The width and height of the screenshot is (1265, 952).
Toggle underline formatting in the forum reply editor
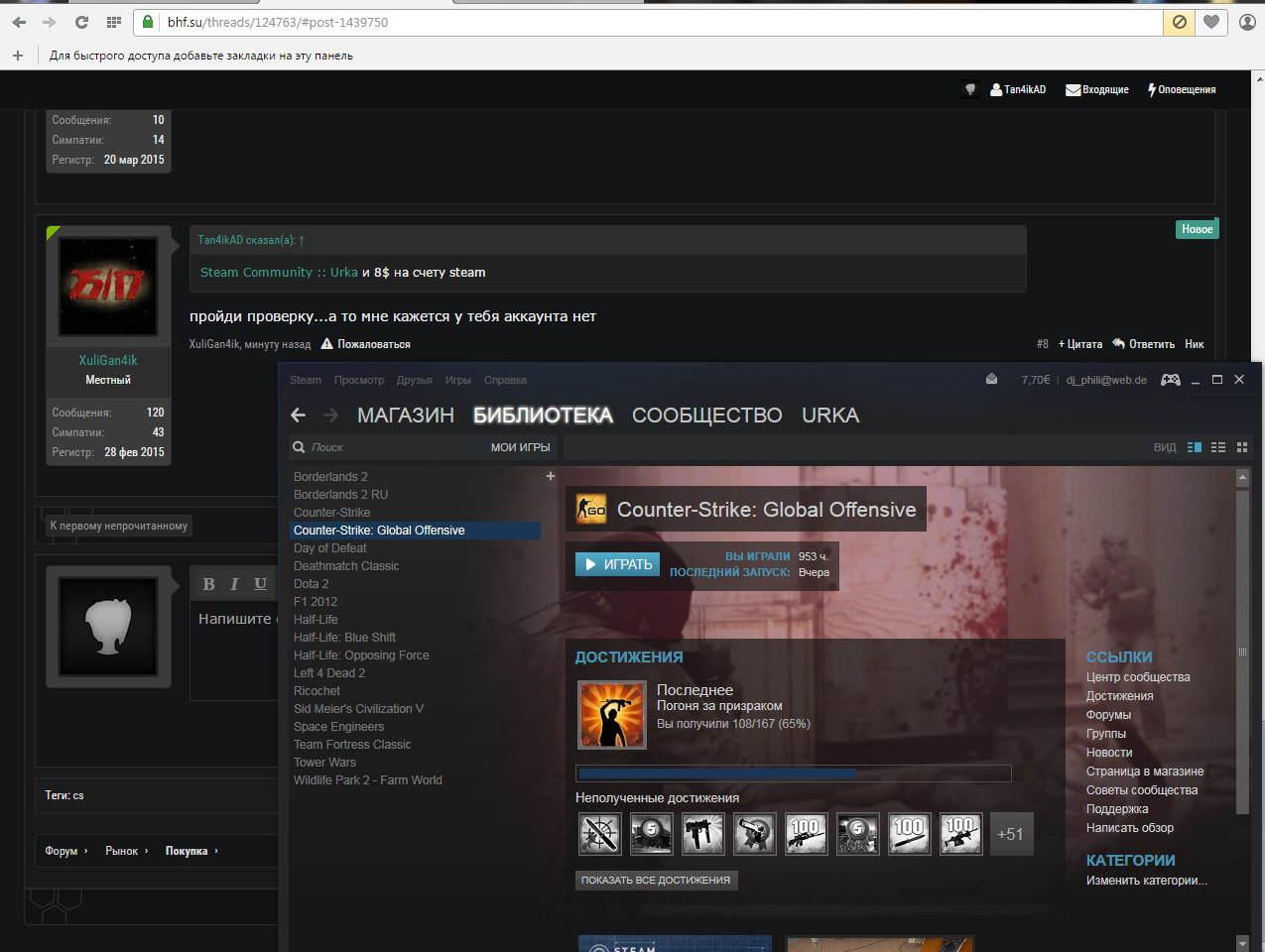pos(260,584)
